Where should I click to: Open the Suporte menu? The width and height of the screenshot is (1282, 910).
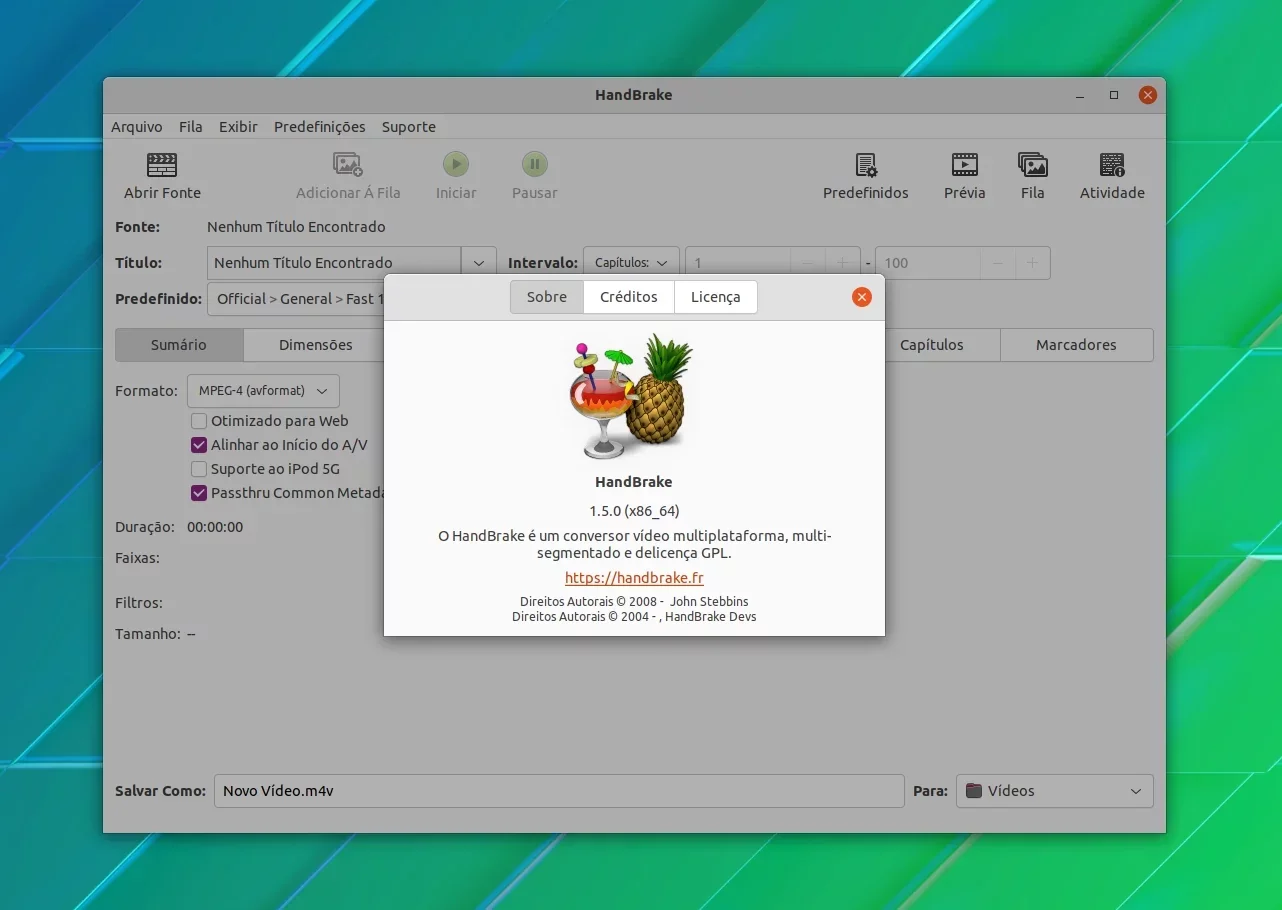[409, 127]
